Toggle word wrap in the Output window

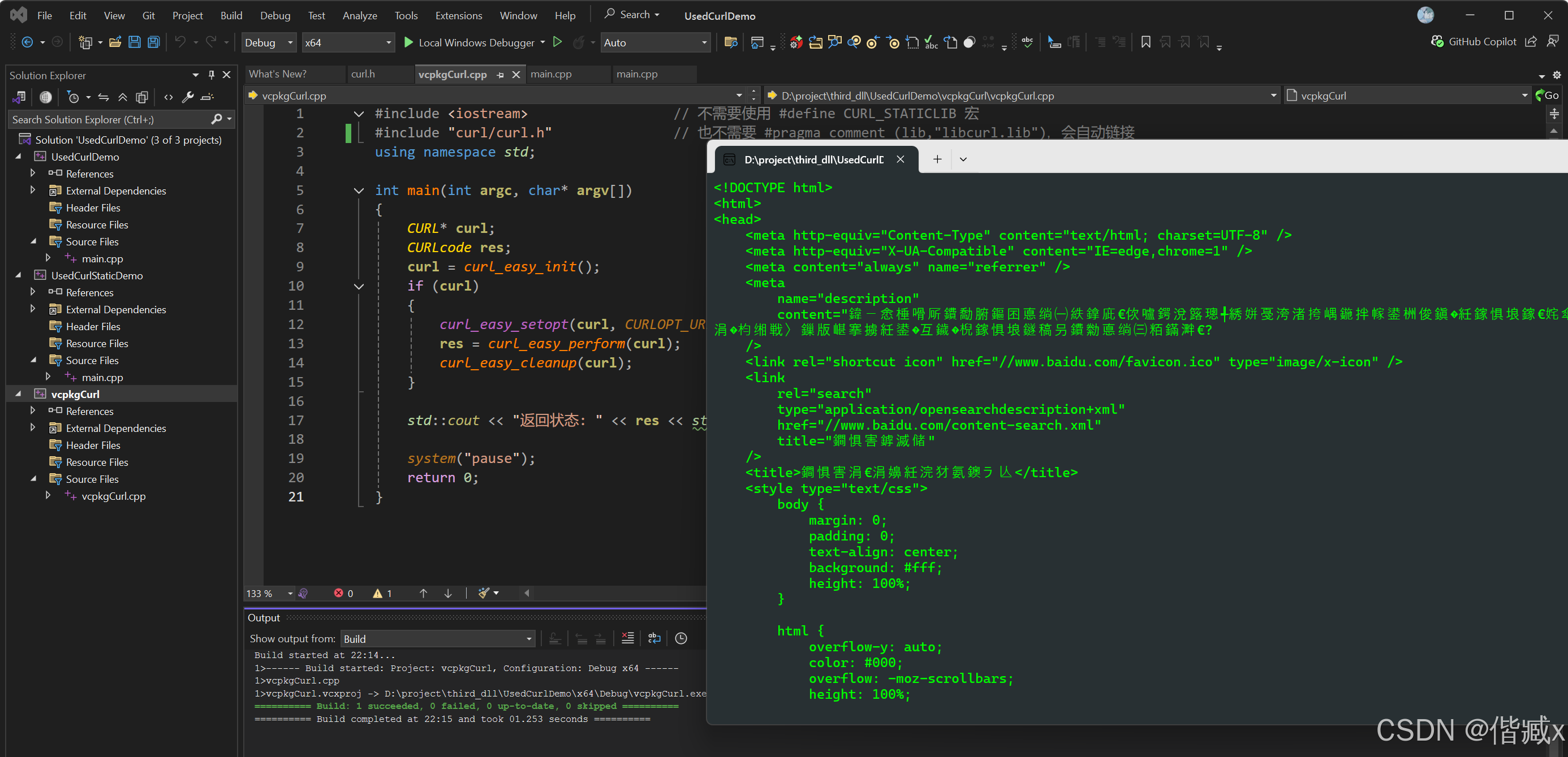[x=654, y=638]
